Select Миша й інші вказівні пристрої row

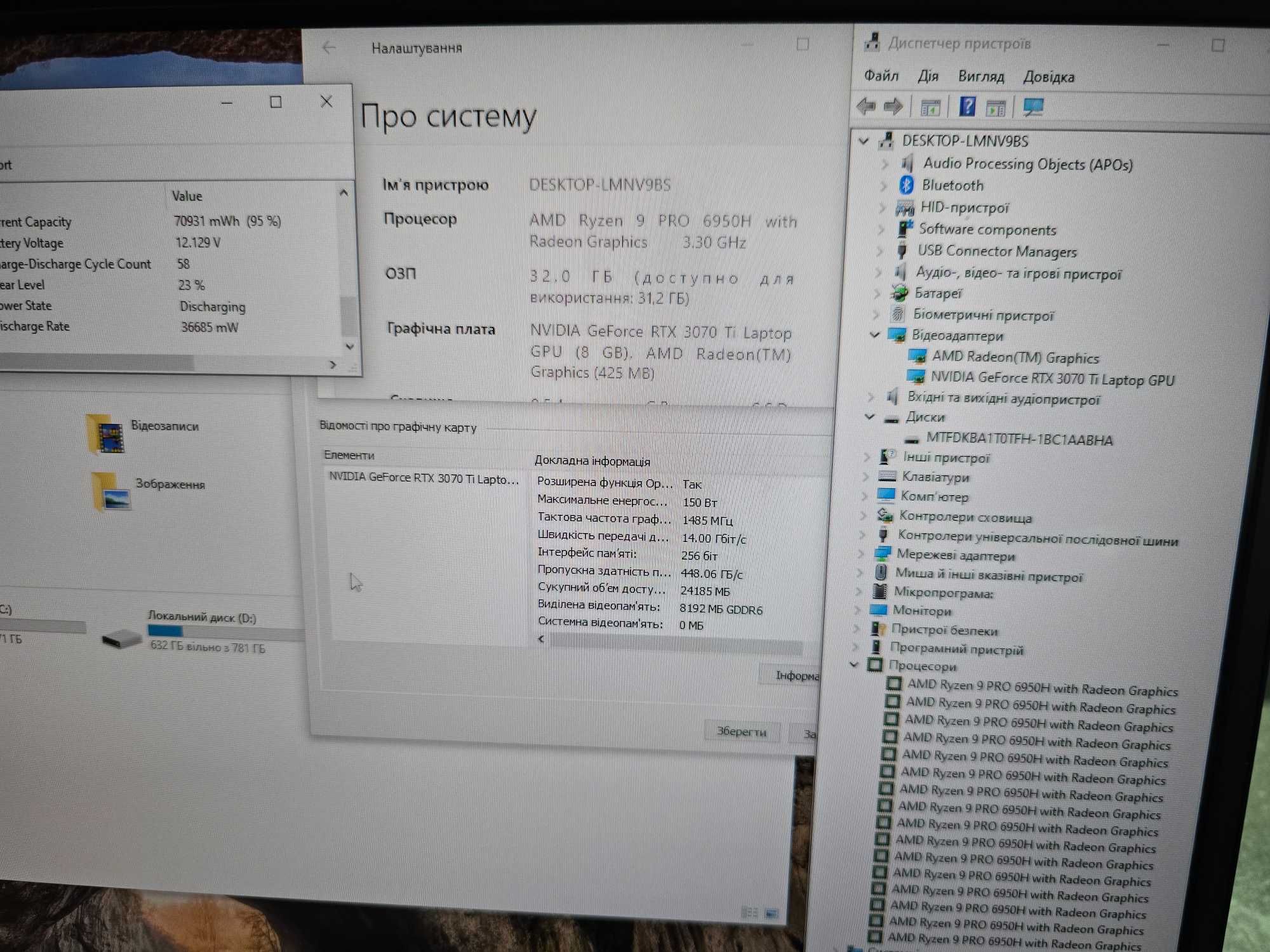pyautogui.click(x=988, y=575)
